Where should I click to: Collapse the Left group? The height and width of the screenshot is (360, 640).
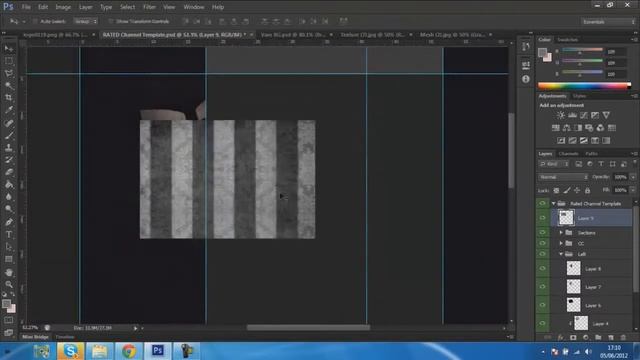(561, 254)
